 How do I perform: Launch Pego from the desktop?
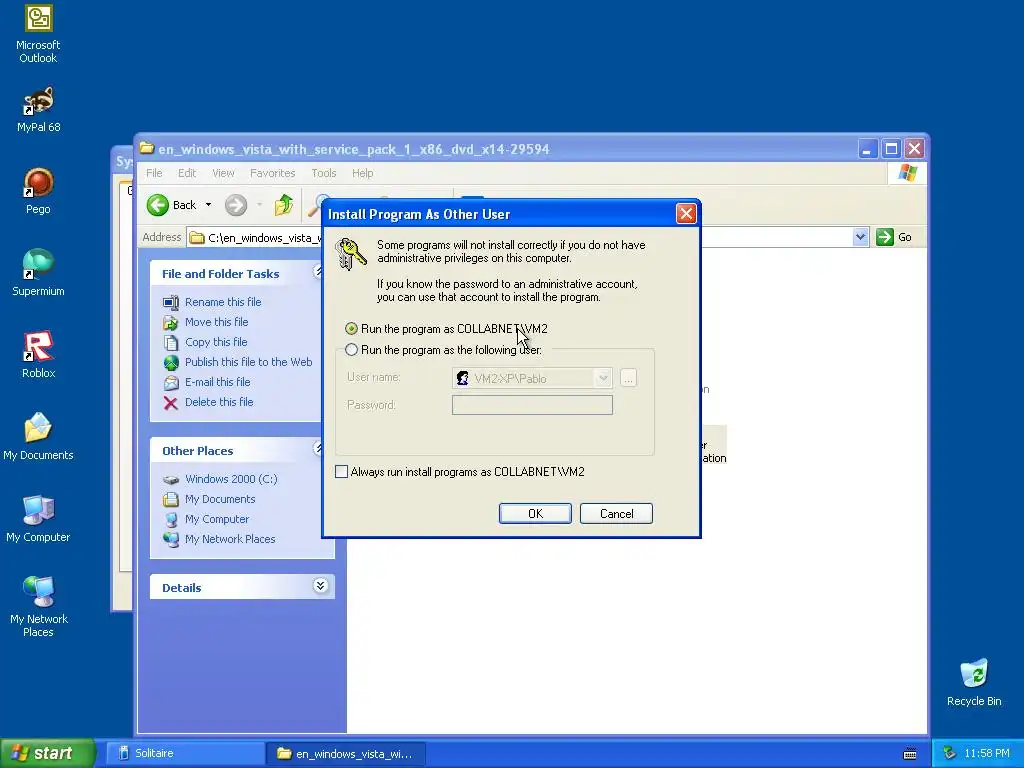coord(38,191)
